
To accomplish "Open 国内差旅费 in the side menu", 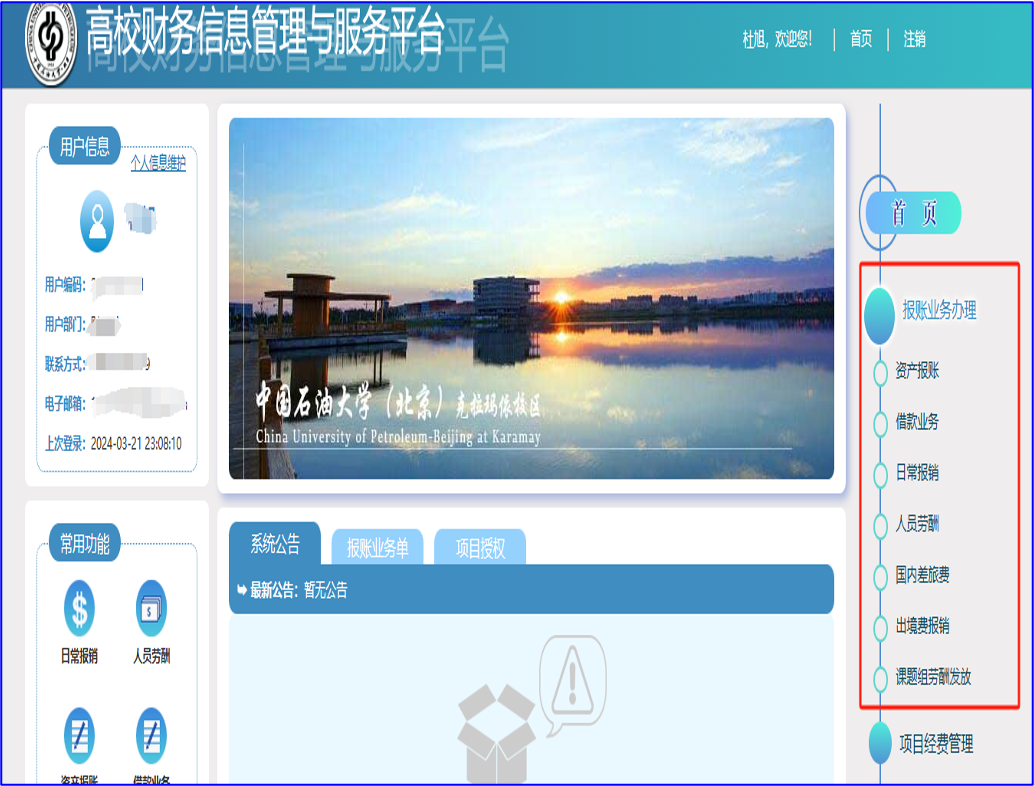I will [x=922, y=575].
